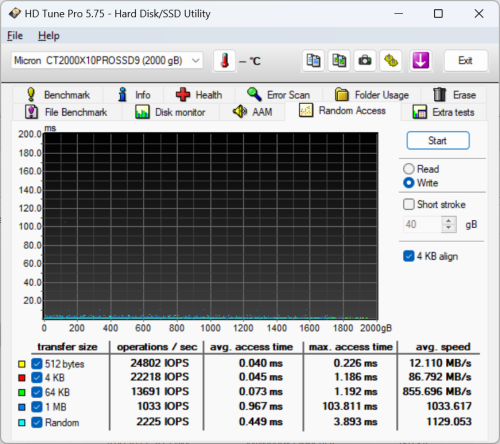Click the blue 1 MB color swatch

pyautogui.click(x=22, y=407)
